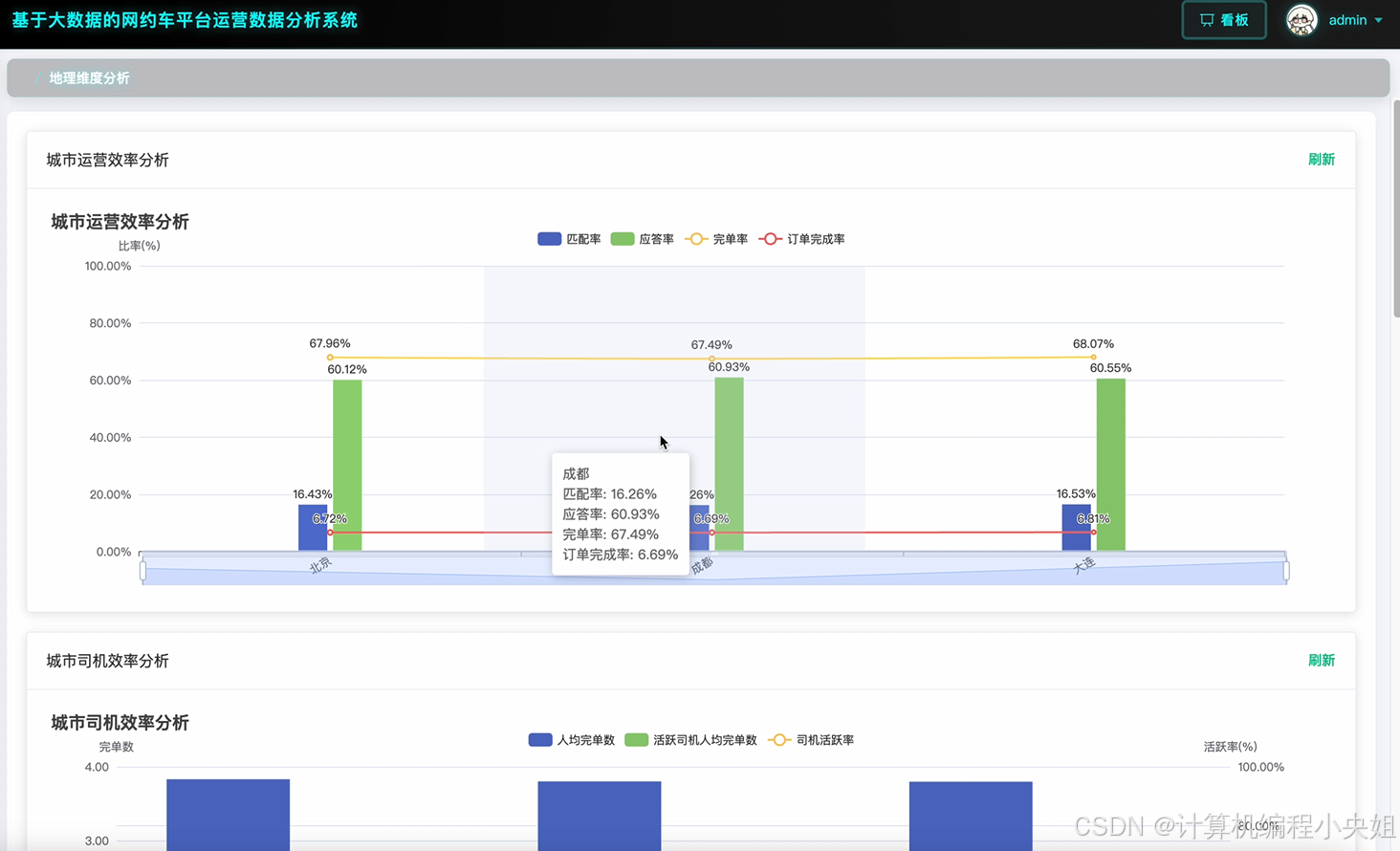Screen dimensions: 1400x851
Task: Expand the admin dropdown arrow
Action: pos(1378,20)
